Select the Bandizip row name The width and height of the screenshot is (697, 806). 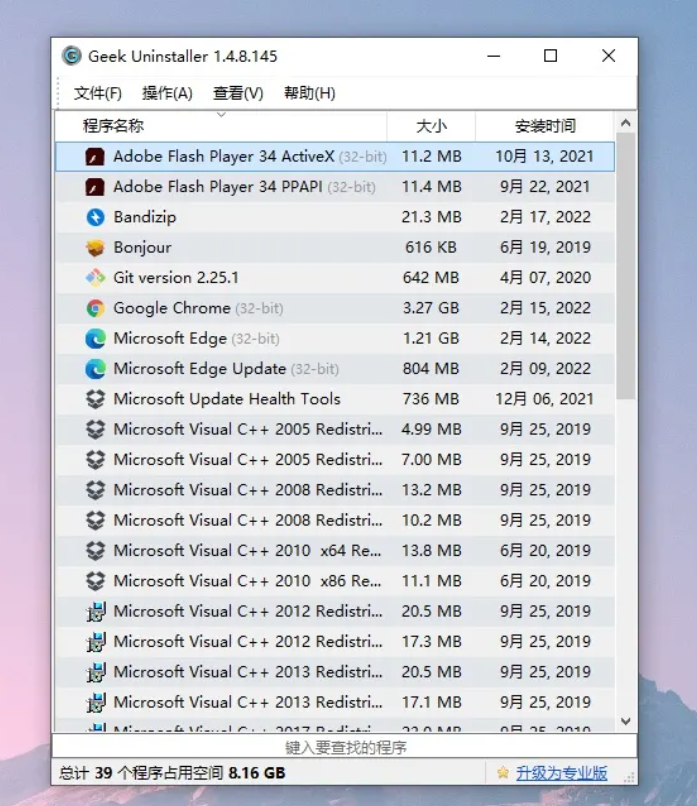click(x=144, y=217)
